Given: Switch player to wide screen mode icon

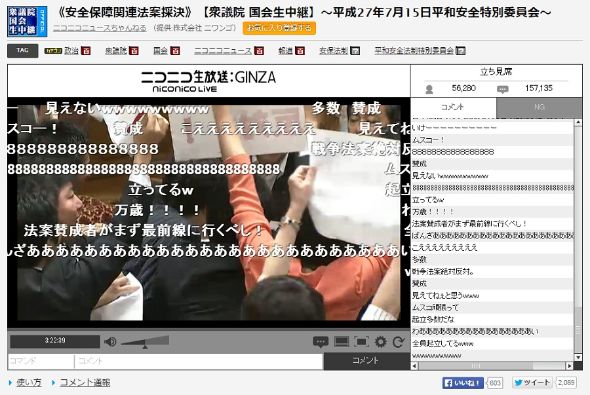Looking at the screenshot, I should coord(341,342).
